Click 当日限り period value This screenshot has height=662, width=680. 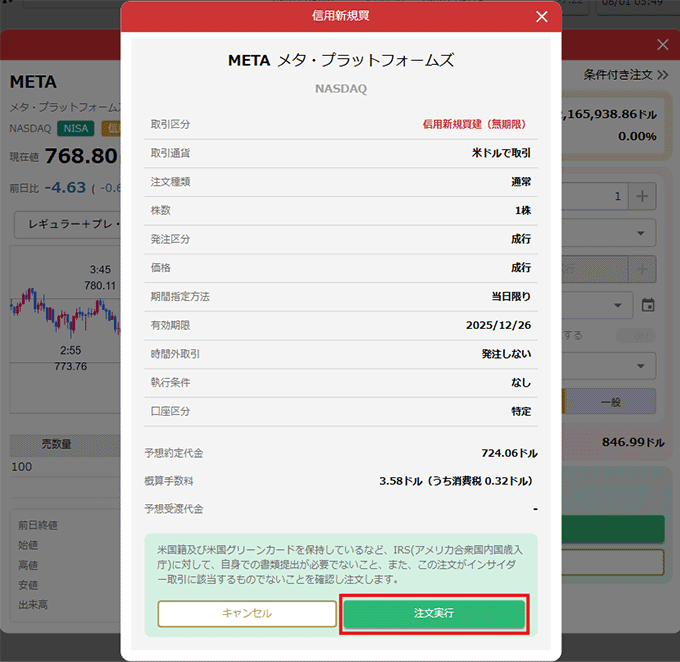coord(511,296)
